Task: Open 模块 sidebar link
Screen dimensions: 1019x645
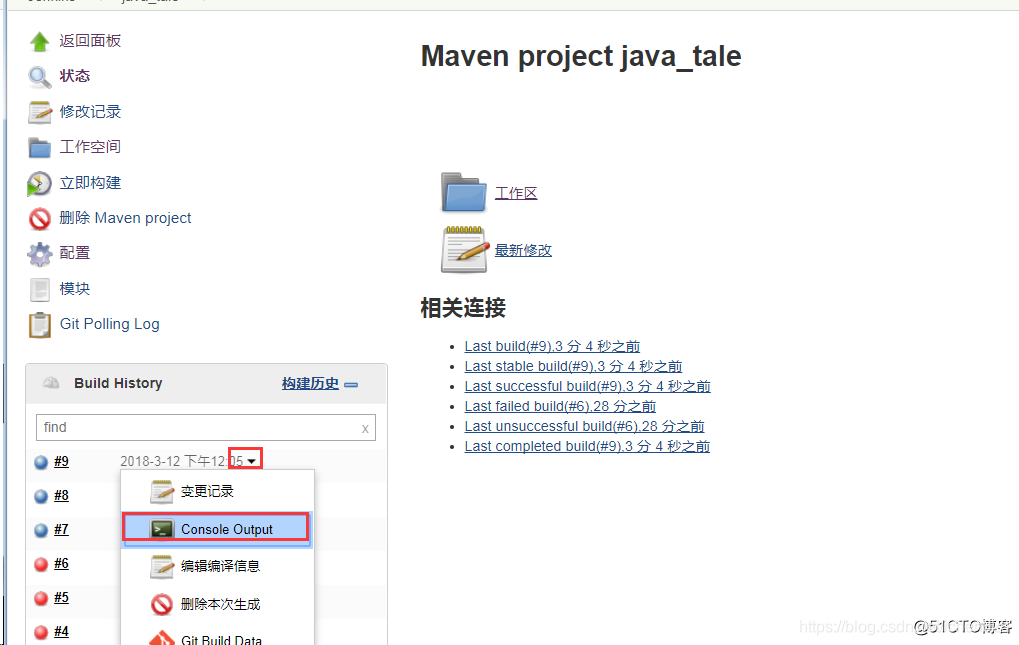Action: tap(75, 288)
